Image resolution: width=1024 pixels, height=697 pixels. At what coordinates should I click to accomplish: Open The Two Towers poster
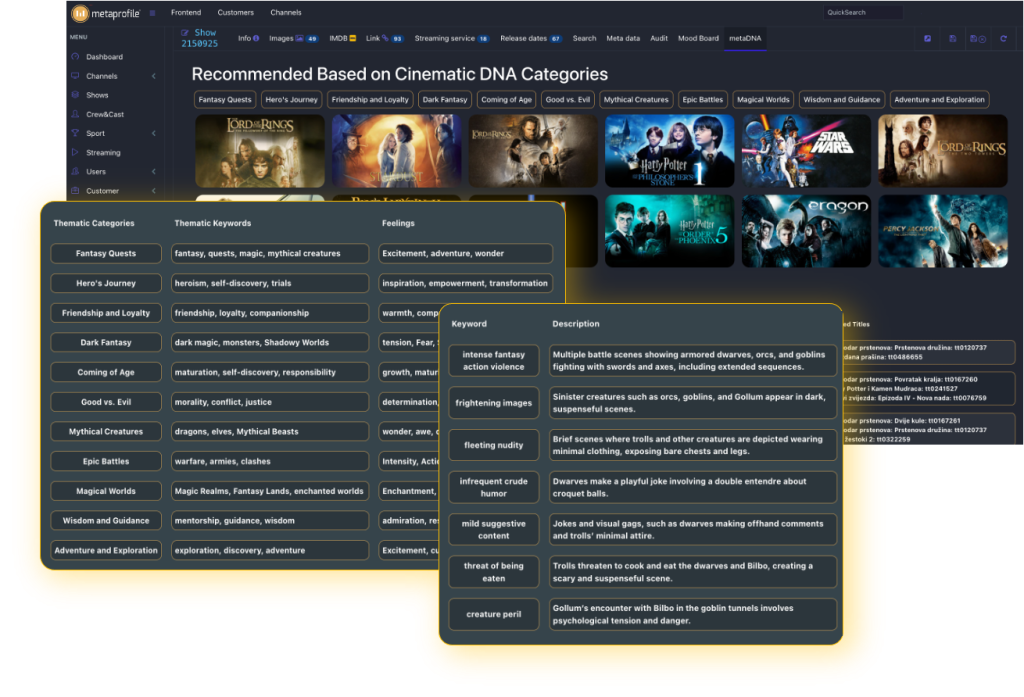942,152
